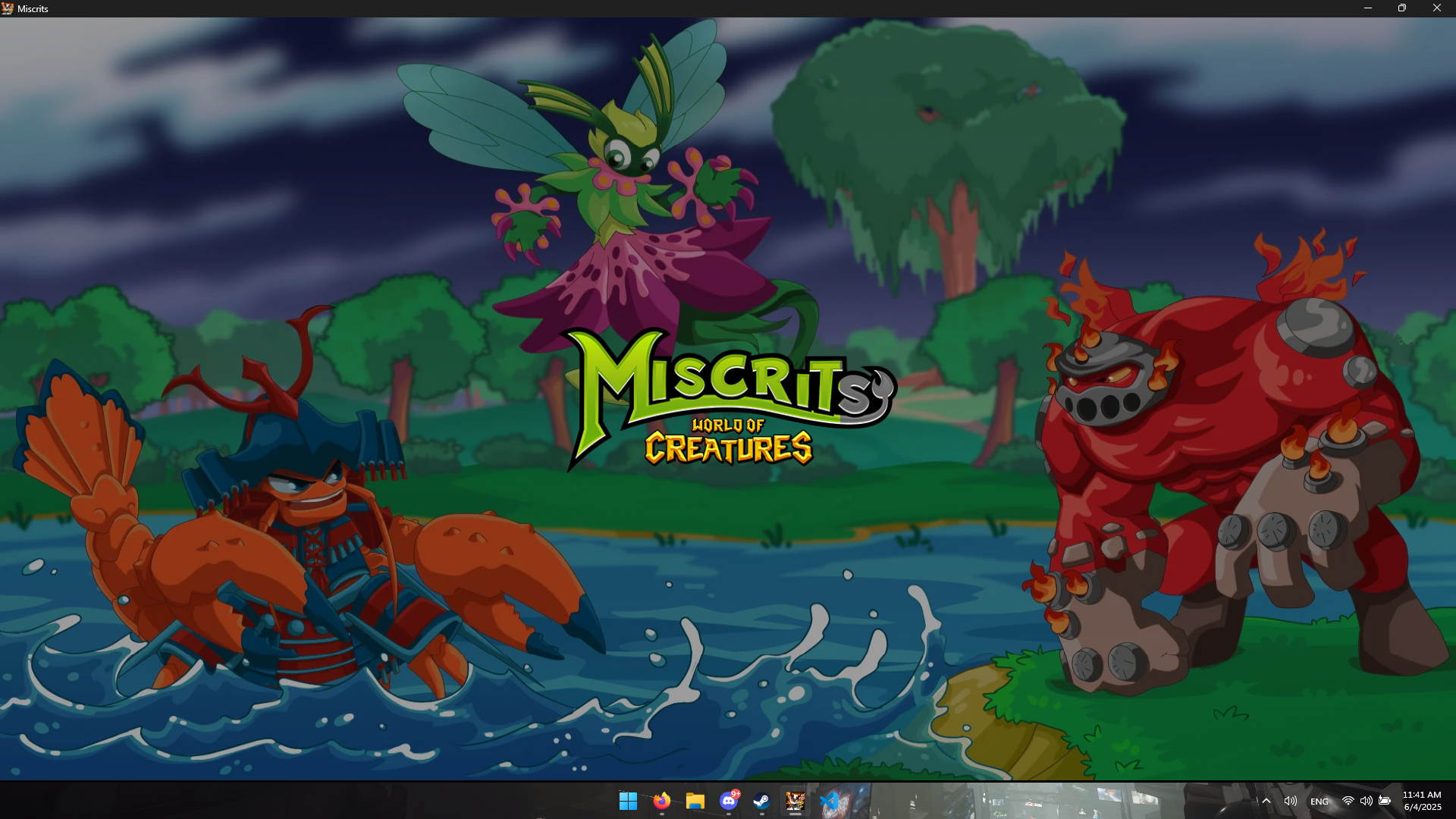Viewport: 1456px width, 819px height.
Task: Expand the hidden tray icons chevron
Action: coord(1266,801)
